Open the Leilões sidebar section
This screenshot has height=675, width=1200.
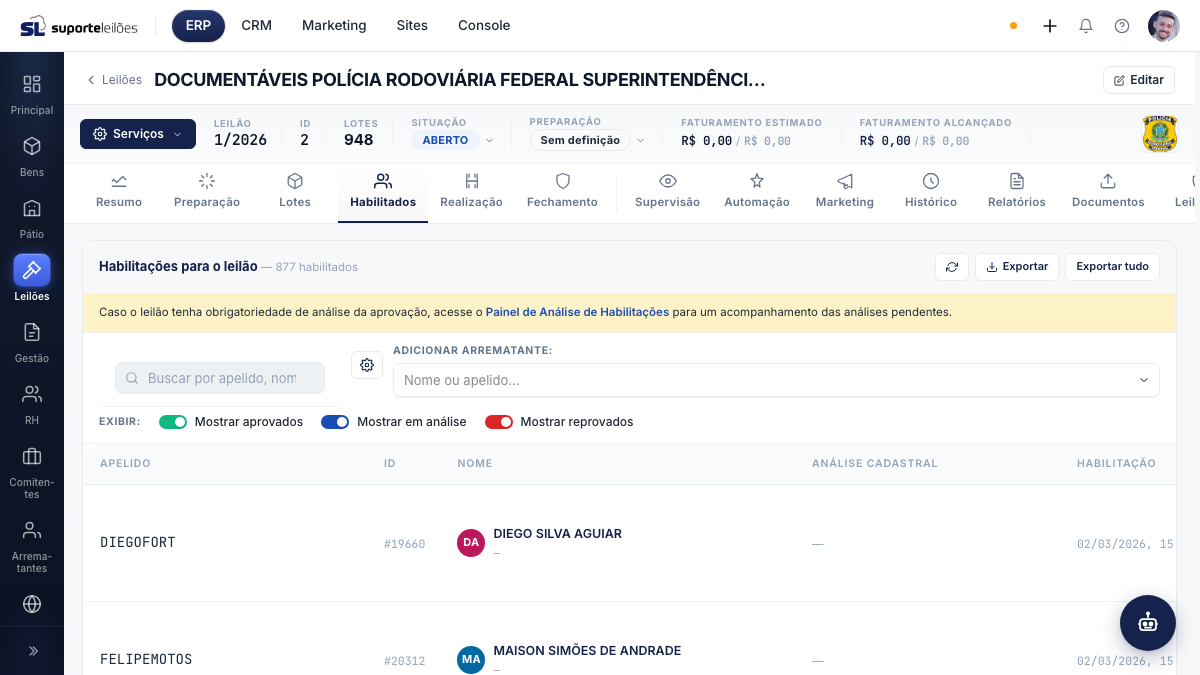[x=32, y=279]
